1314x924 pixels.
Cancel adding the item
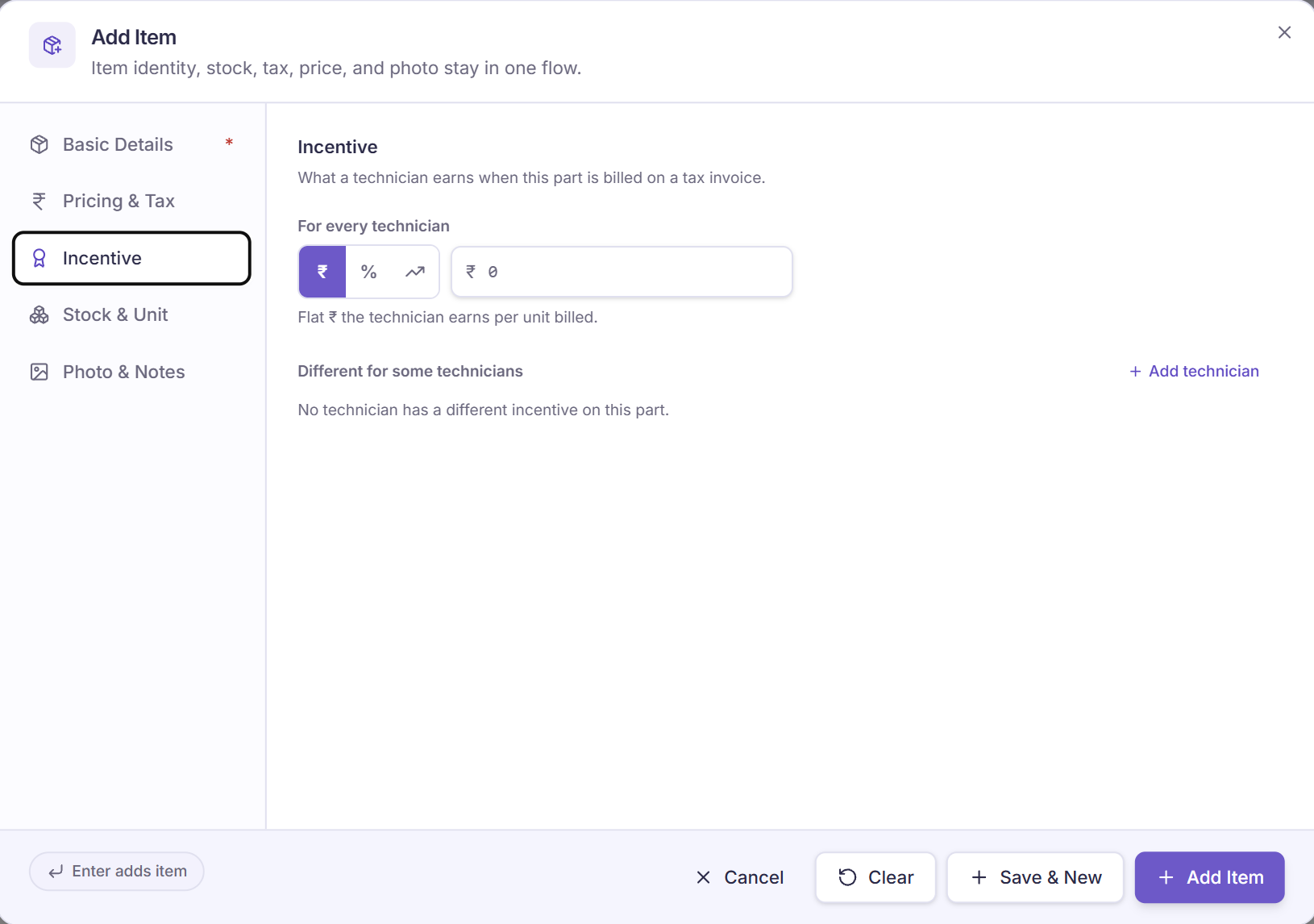click(740, 877)
